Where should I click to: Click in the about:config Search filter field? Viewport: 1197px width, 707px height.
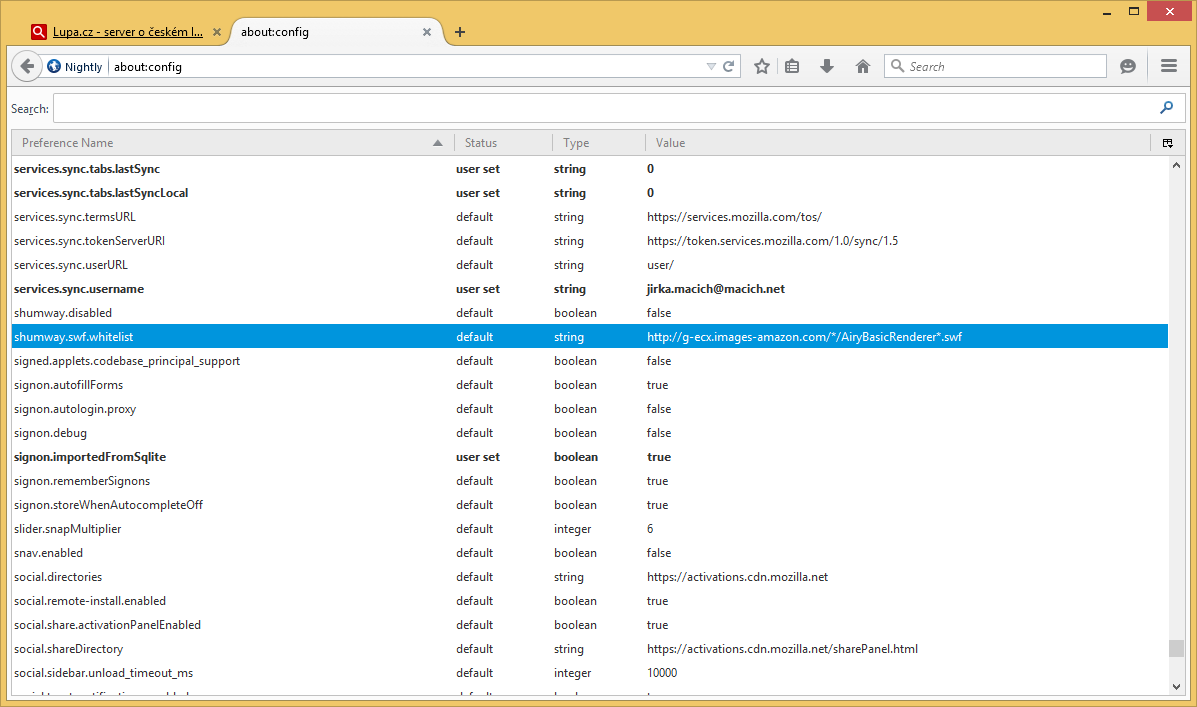pyautogui.click(x=600, y=108)
